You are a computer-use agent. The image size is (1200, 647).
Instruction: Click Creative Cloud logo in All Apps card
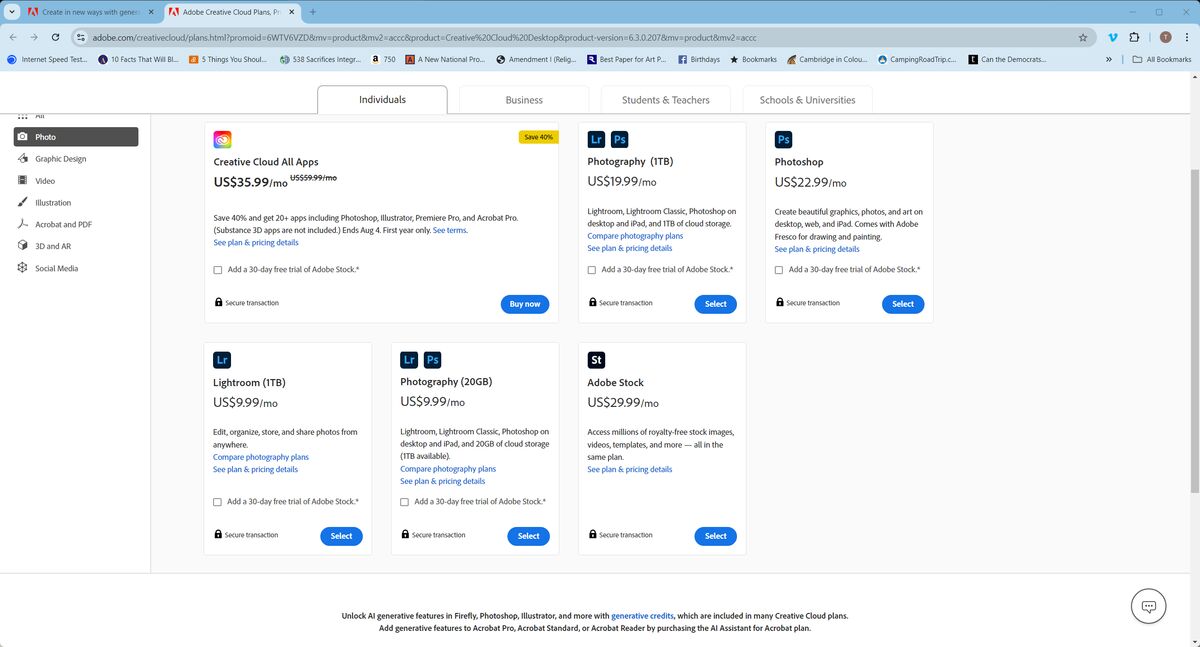(223, 140)
